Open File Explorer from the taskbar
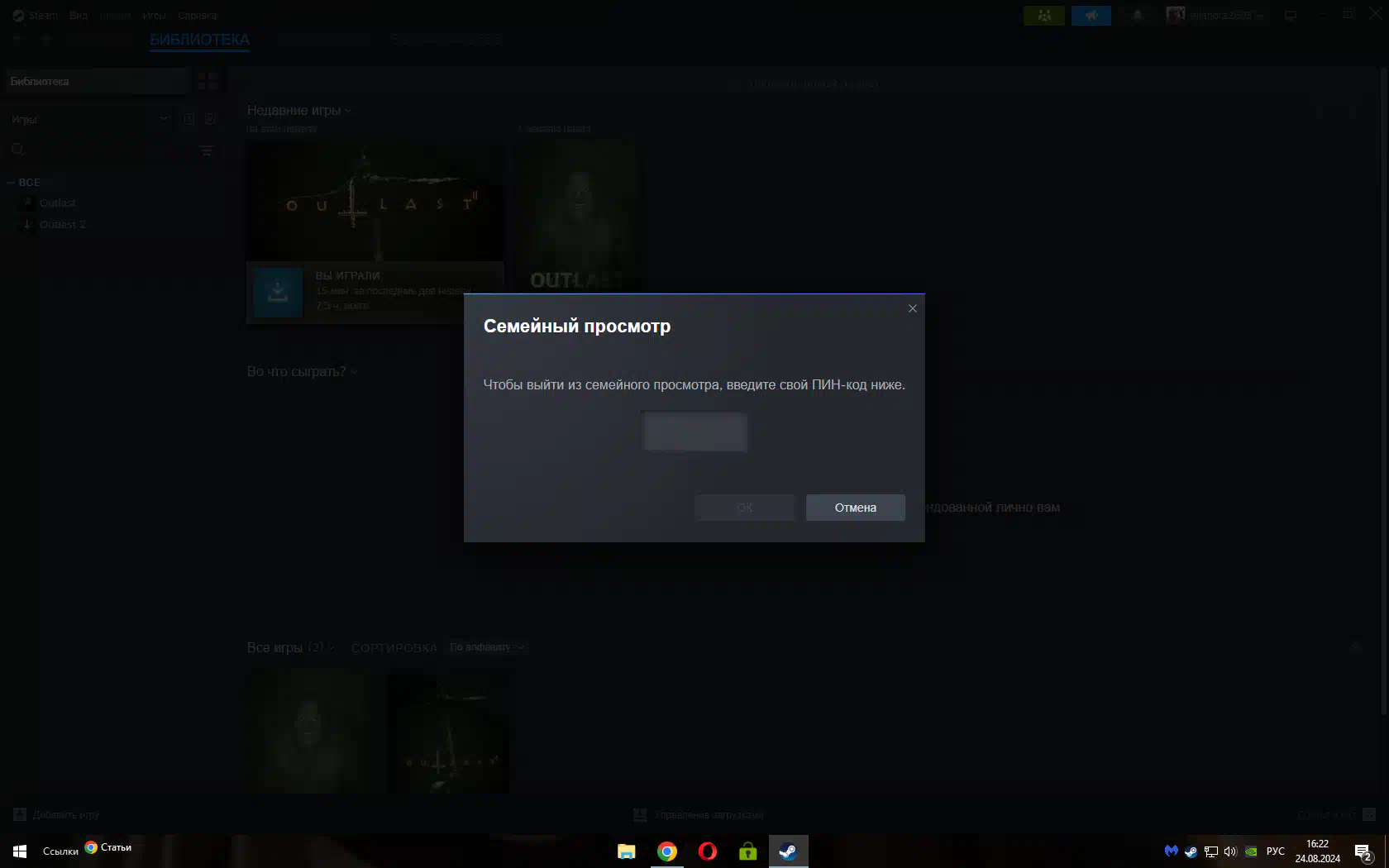1389x868 pixels. 627,851
